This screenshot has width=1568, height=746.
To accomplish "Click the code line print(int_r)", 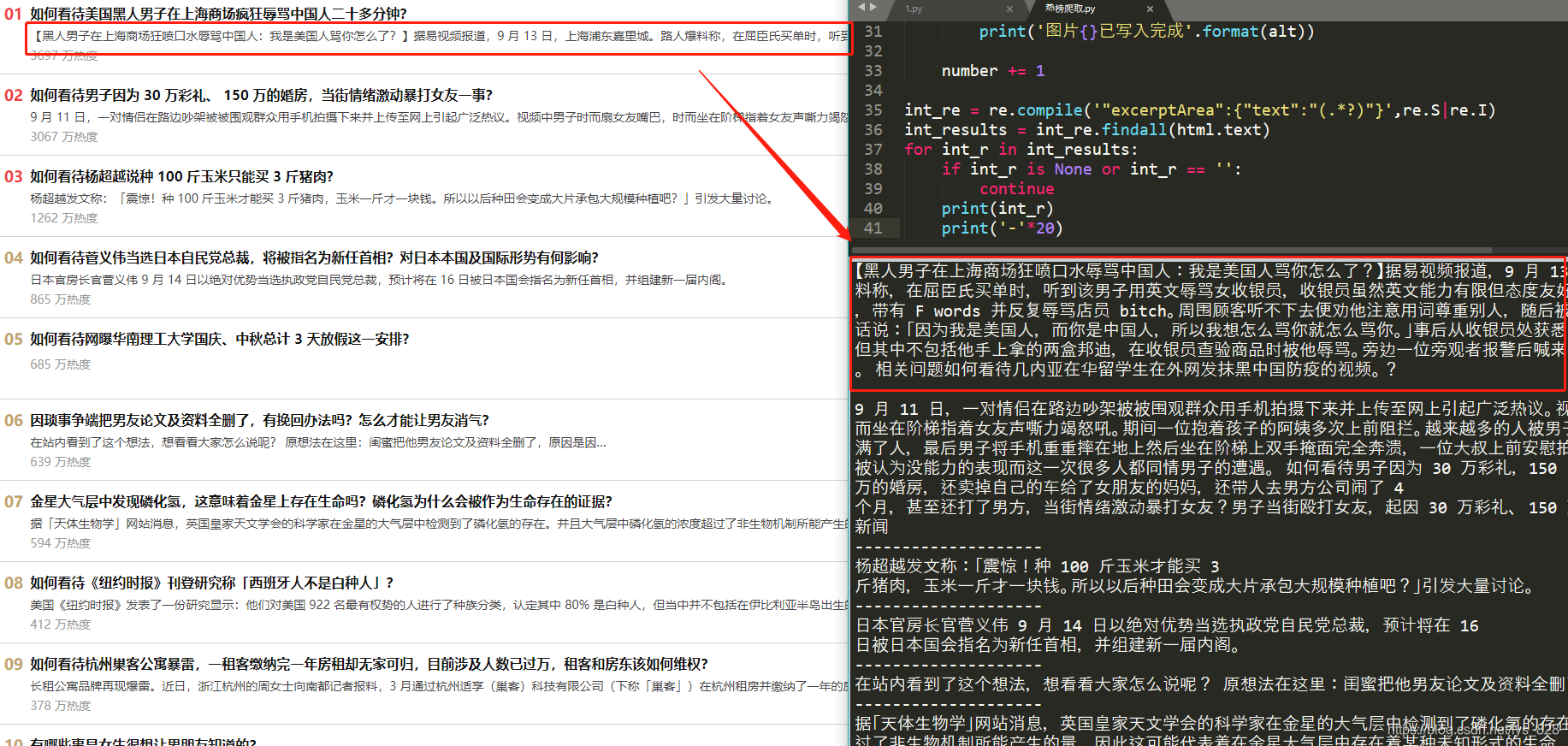I will pyautogui.click(x=997, y=209).
